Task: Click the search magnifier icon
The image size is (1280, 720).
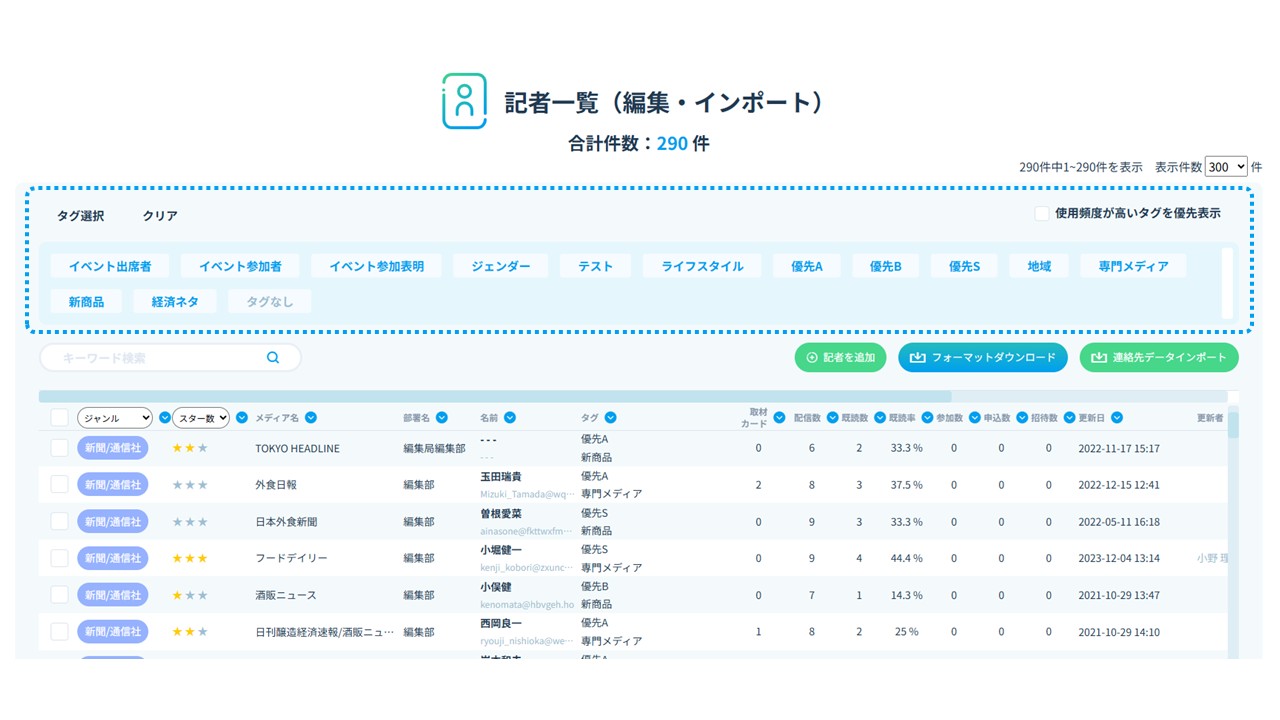Action: coord(273,358)
